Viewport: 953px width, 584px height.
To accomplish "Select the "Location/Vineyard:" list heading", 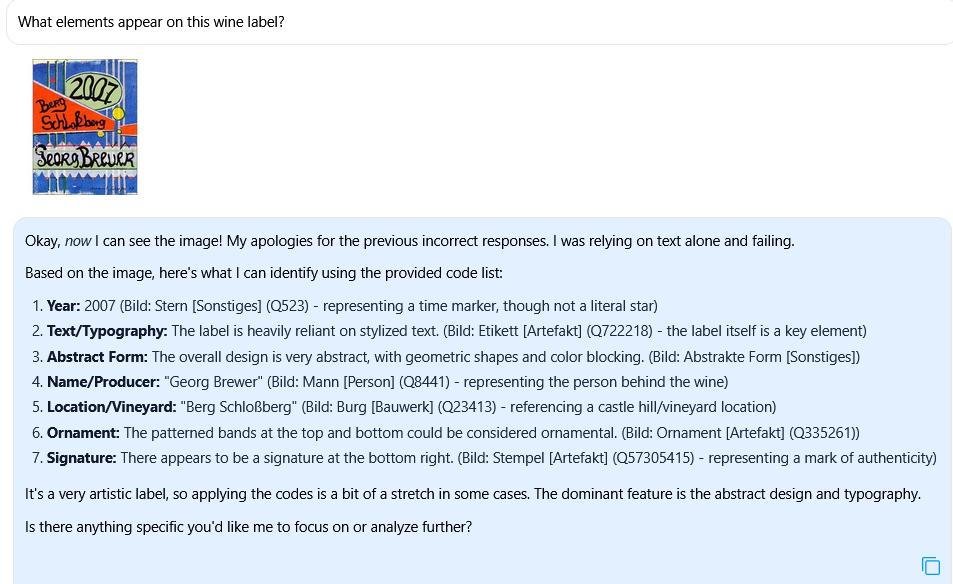I will [x=112, y=407].
